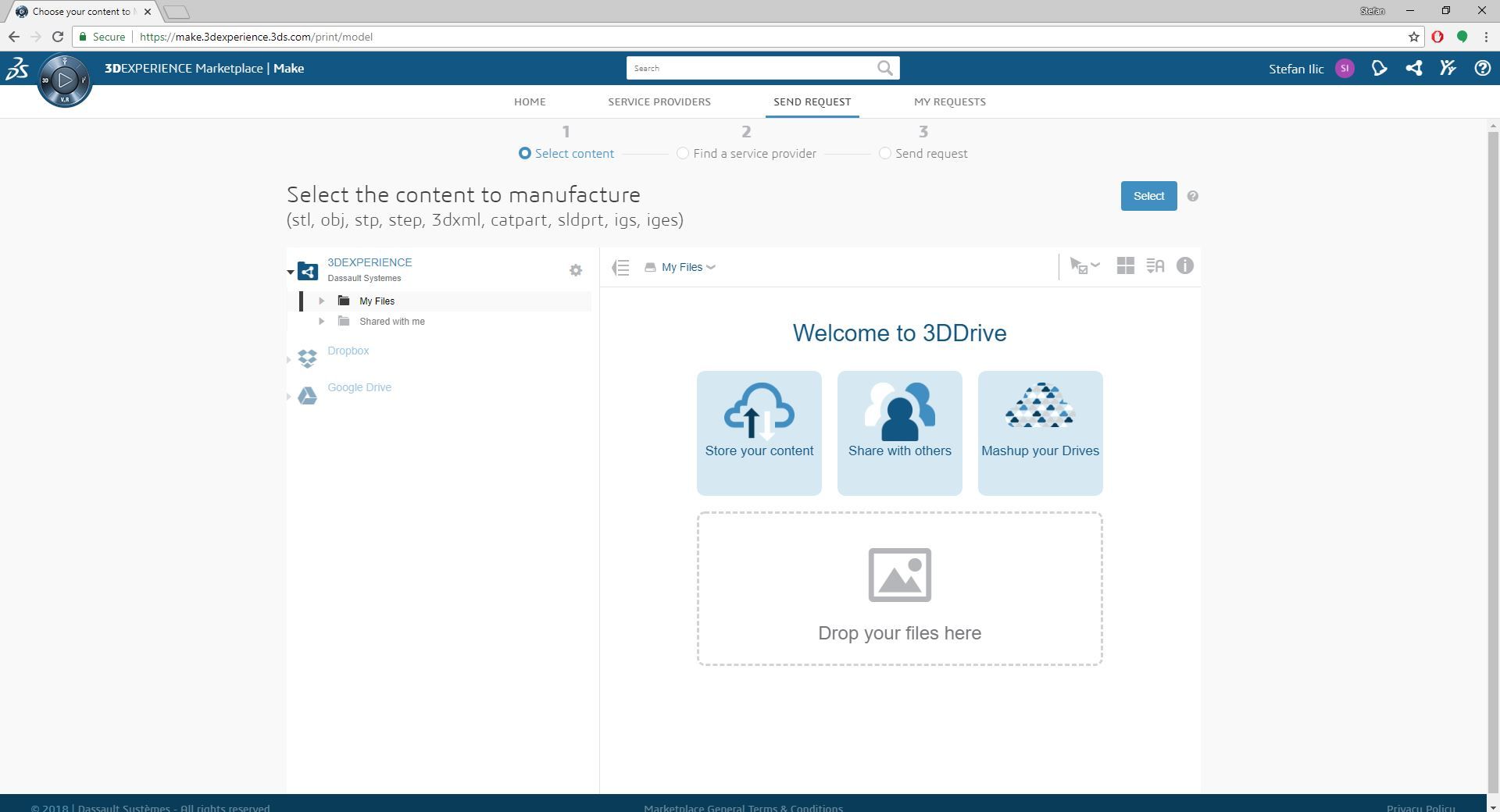Open notifications via the bell icon
1500x812 pixels.
point(1380,69)
